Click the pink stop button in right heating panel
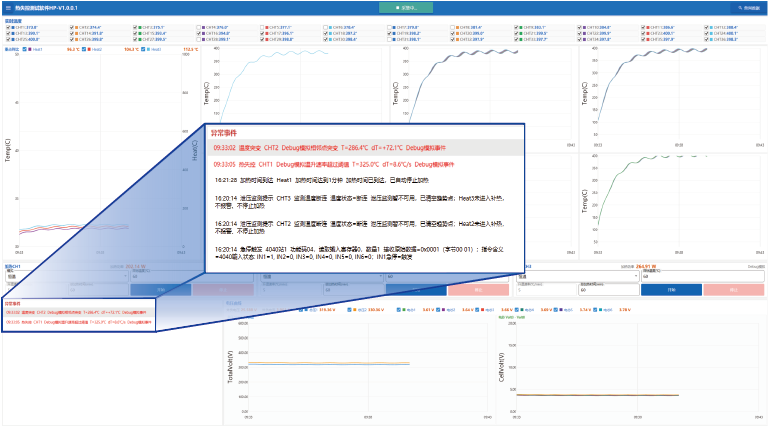The width and height of the screenshot is (768, 426). click(x=734, y=290)
